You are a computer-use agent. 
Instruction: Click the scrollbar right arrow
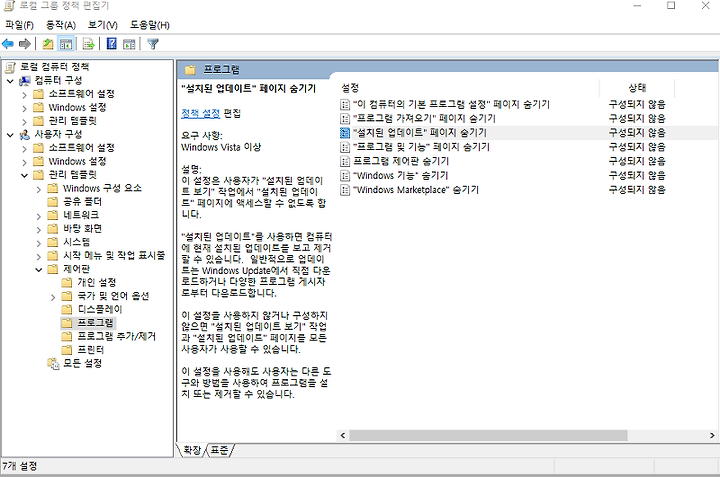712,435
